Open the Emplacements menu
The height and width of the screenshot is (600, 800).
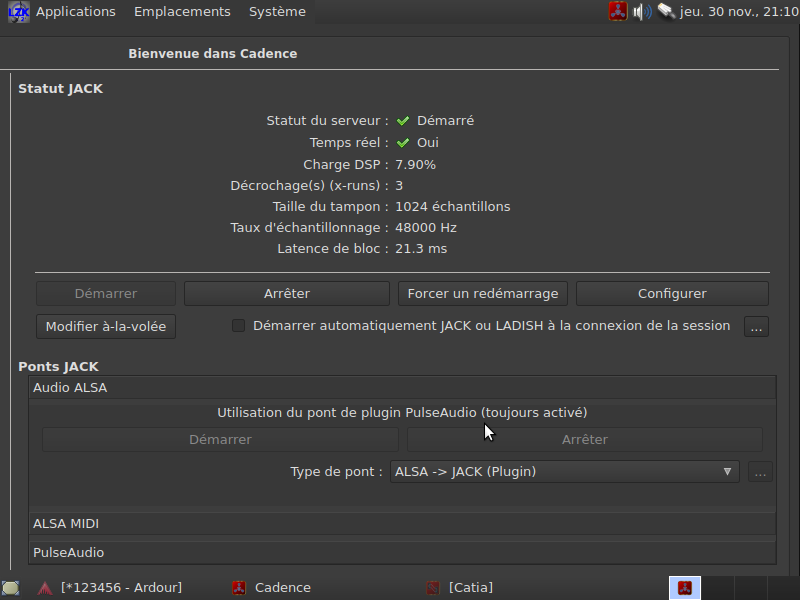(182, 12)
